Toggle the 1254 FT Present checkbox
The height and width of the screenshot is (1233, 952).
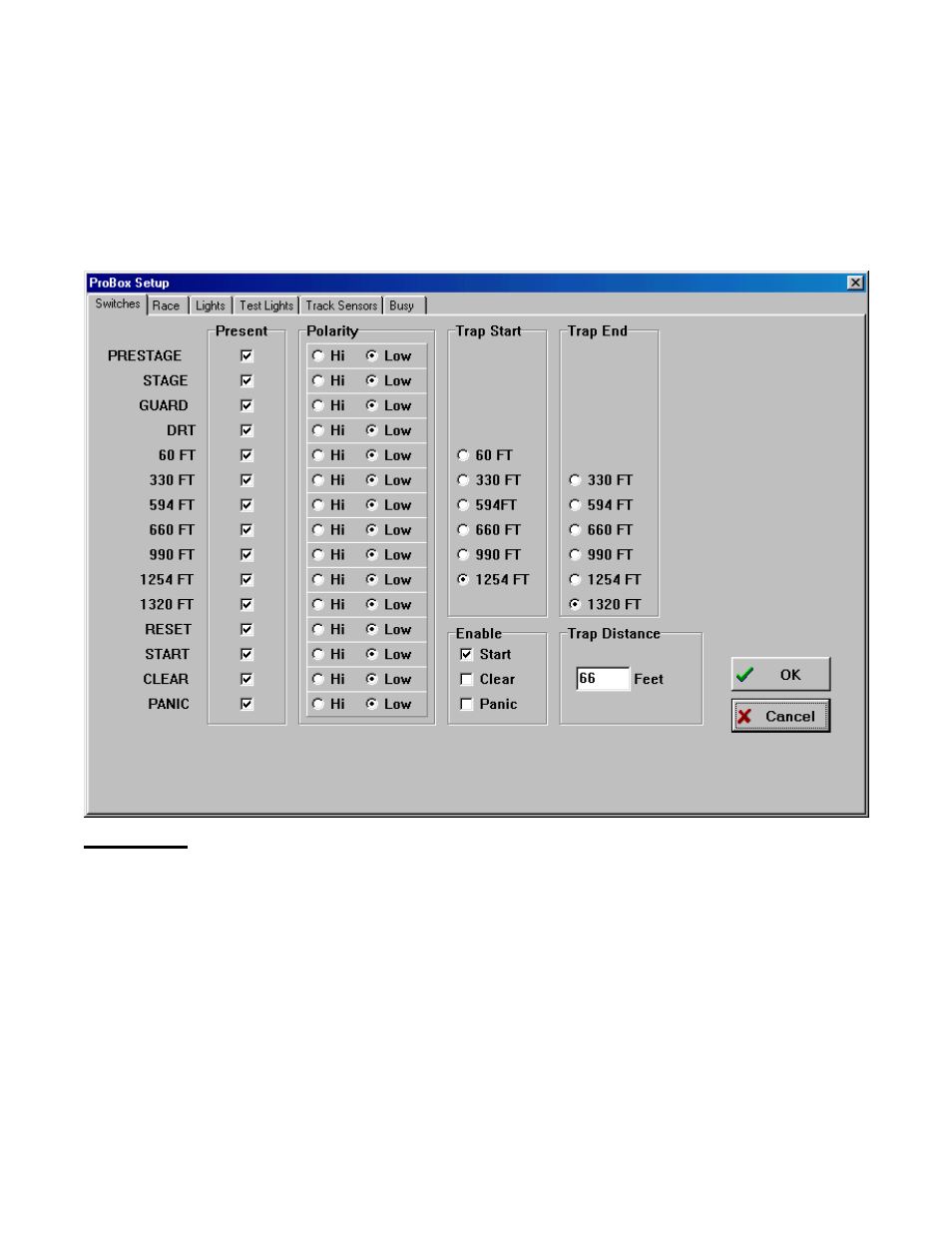246,580
